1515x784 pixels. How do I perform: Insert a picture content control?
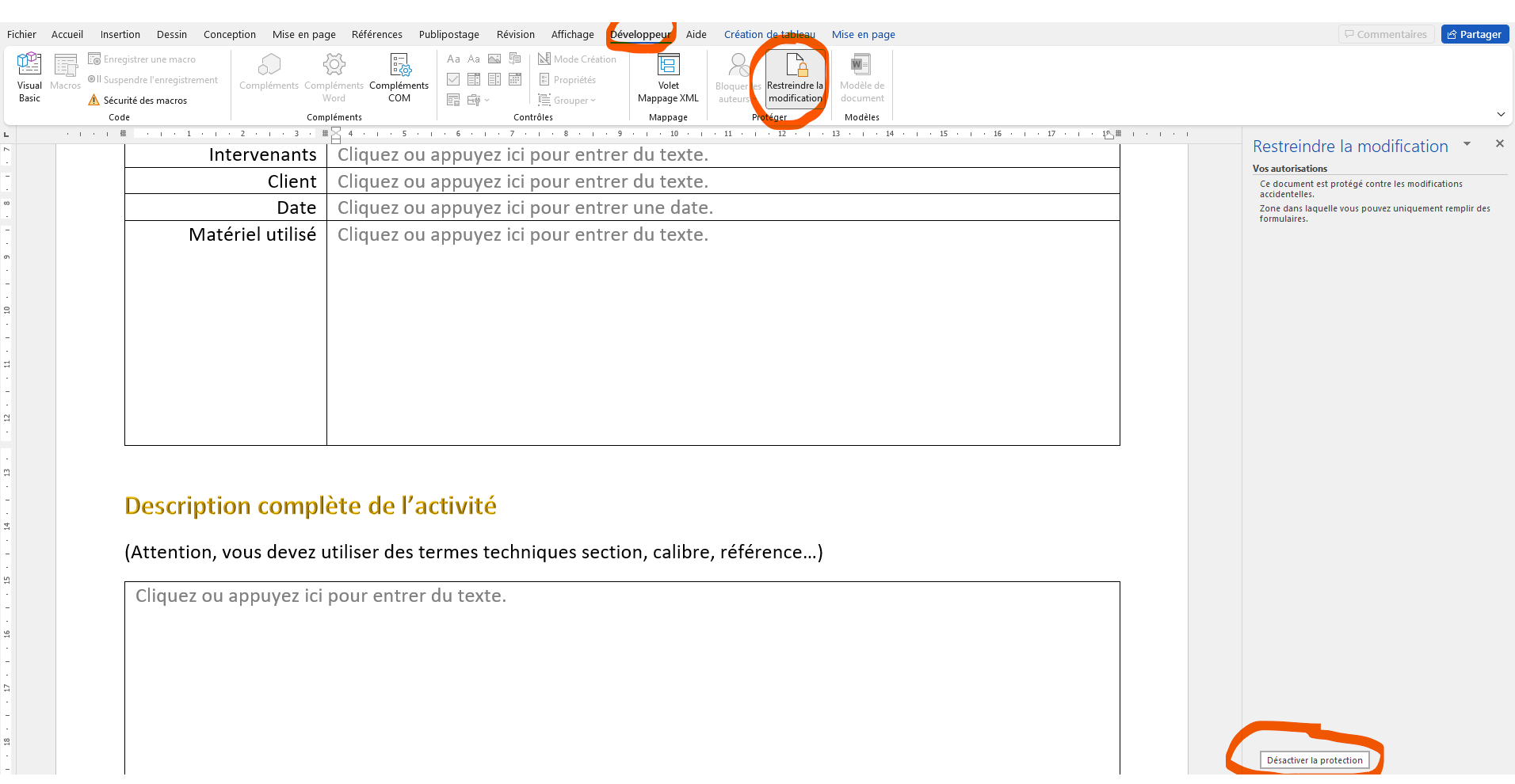pos(494,59)
